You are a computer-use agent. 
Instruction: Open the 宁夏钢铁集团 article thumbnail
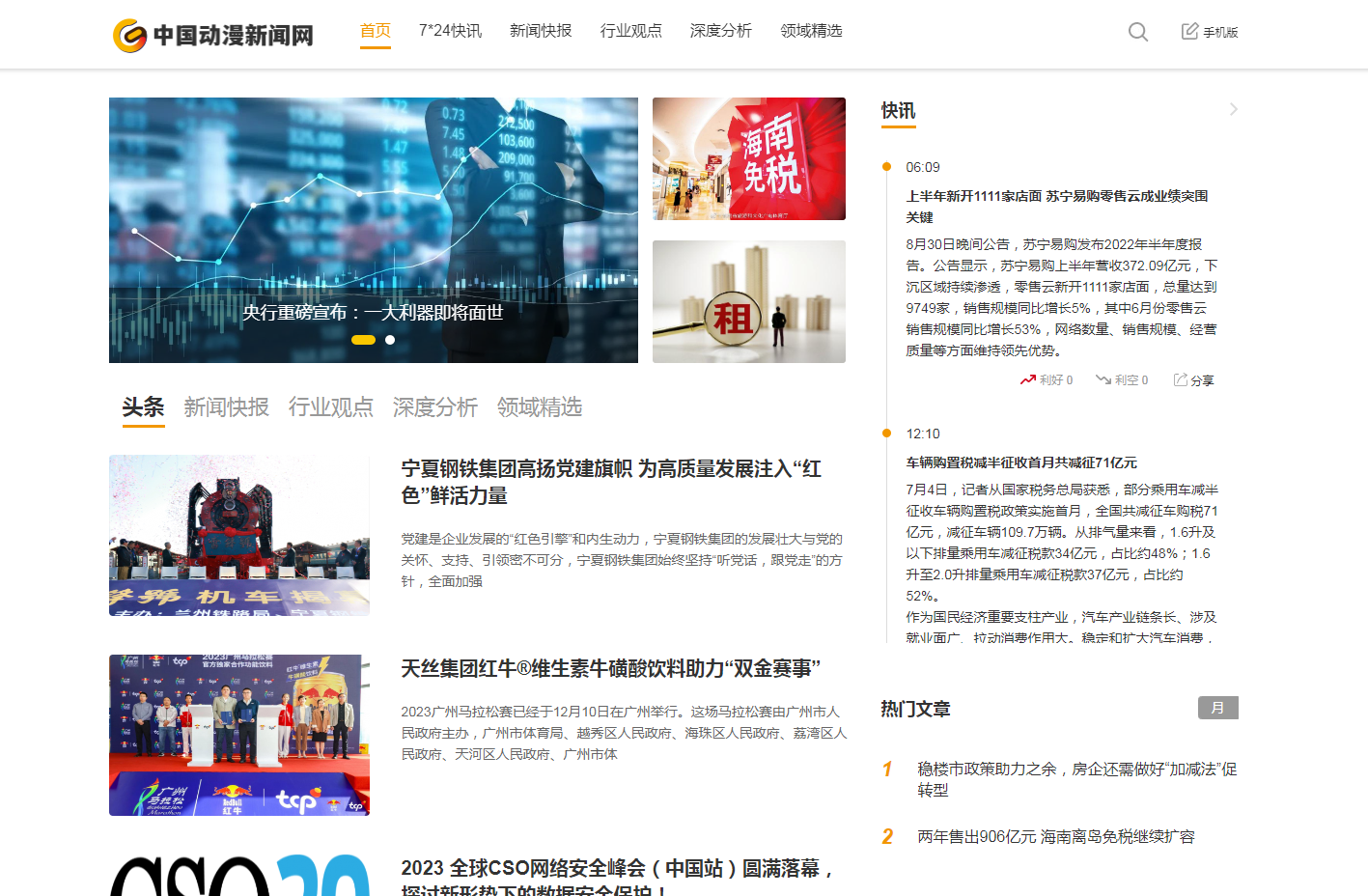239,535
